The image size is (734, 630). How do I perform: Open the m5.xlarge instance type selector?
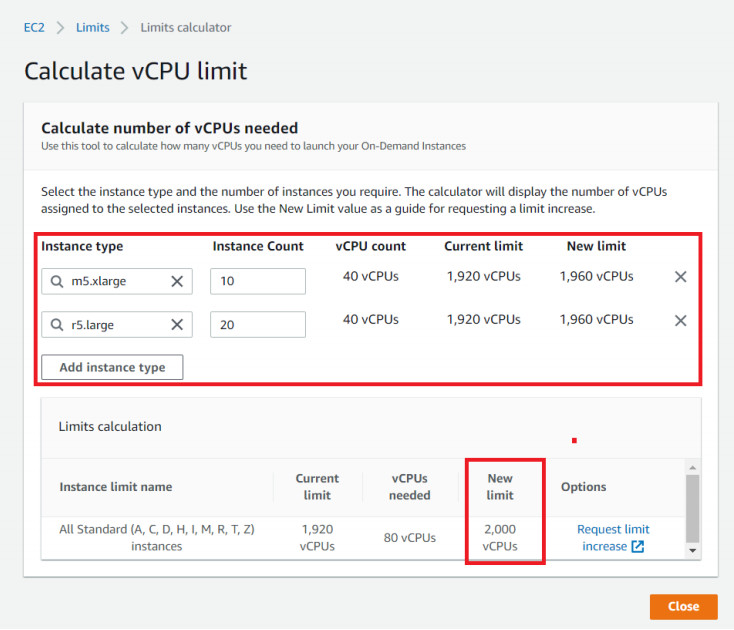(117, 281)
